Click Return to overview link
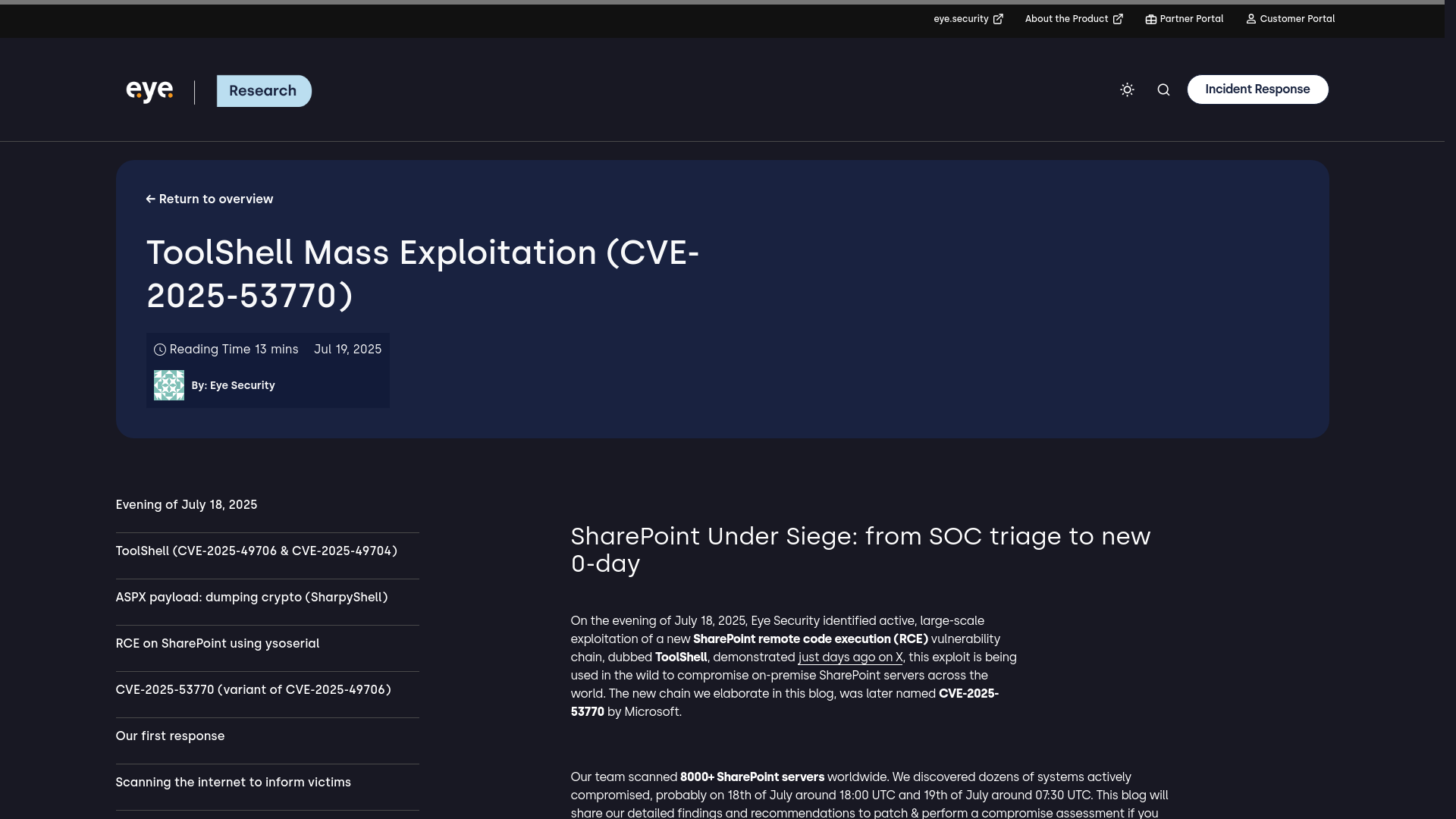Viewport: 1456px width, 819px height. pyautogui.click(x=209, y=199)
